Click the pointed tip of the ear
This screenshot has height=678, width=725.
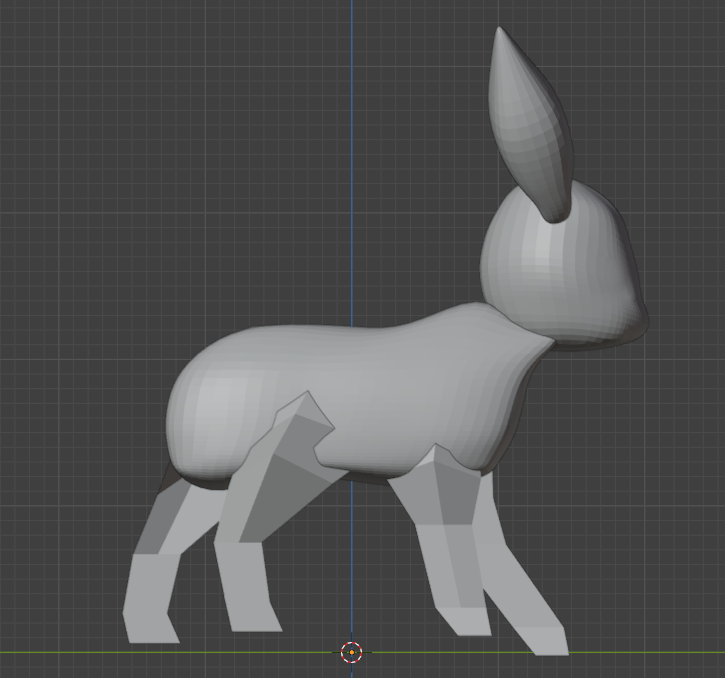point(500,34)
